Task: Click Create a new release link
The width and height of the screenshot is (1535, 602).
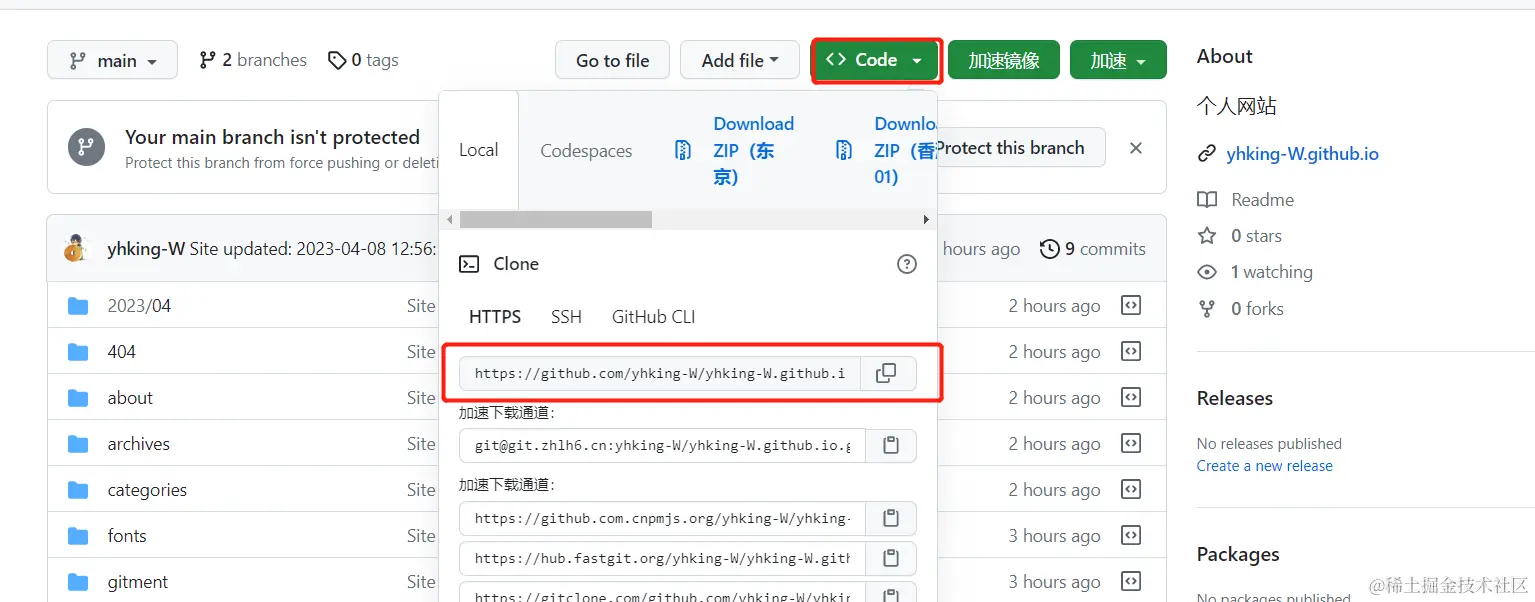Action: click(x=1264, y=466)
